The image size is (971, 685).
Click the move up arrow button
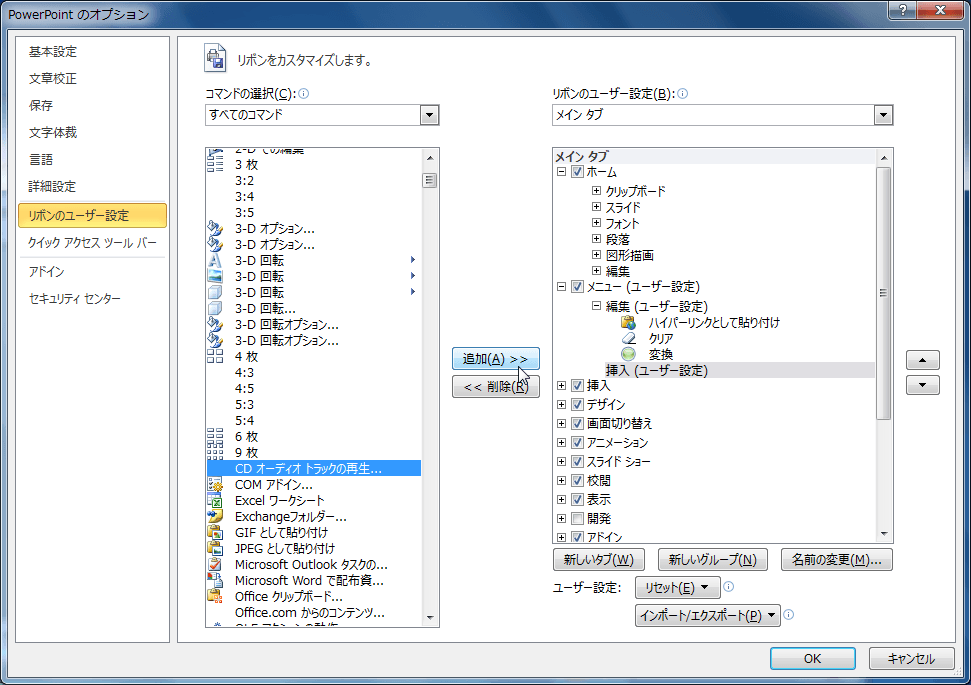(923, 360)
